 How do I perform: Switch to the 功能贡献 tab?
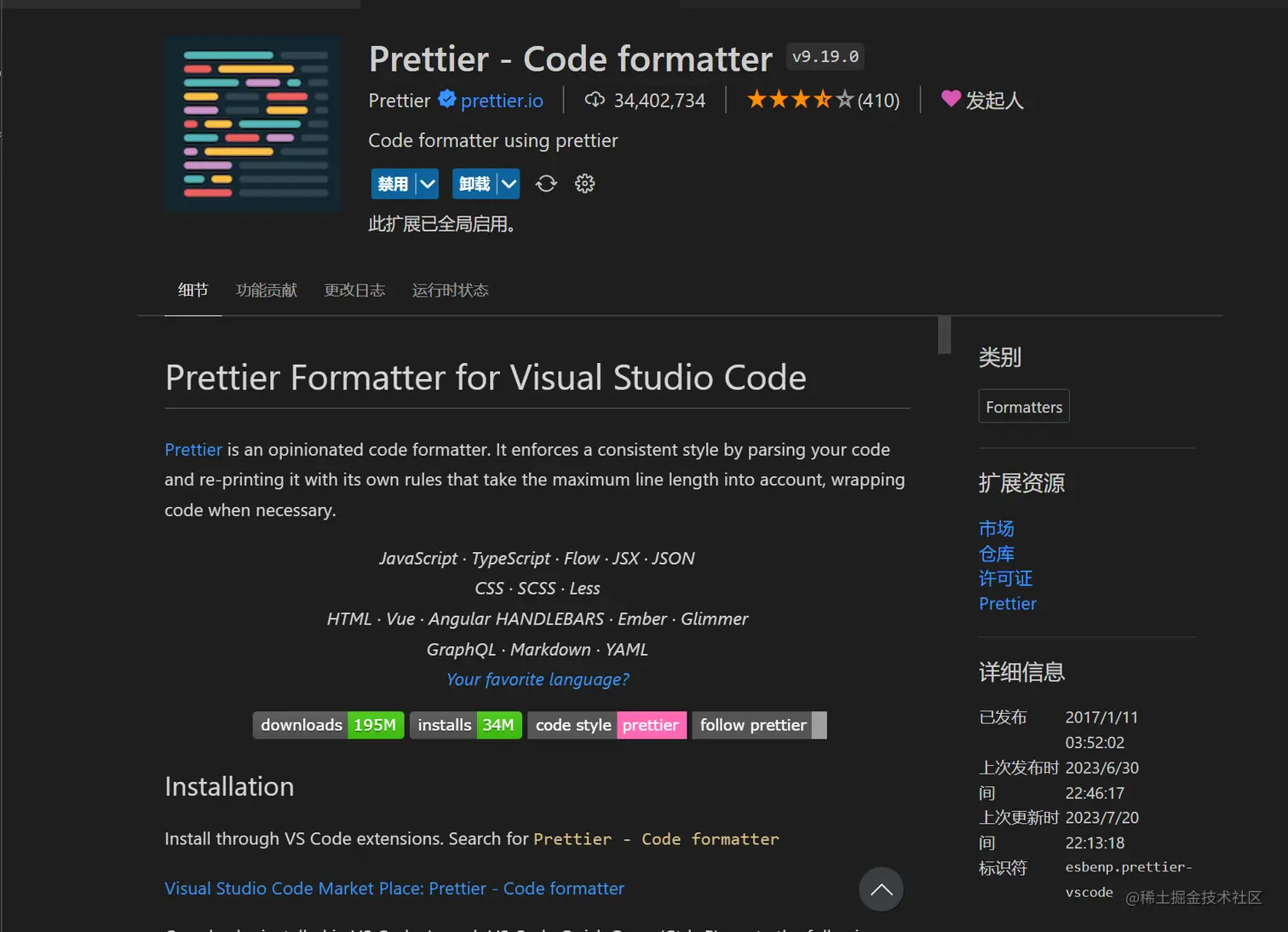coord(267,291)
